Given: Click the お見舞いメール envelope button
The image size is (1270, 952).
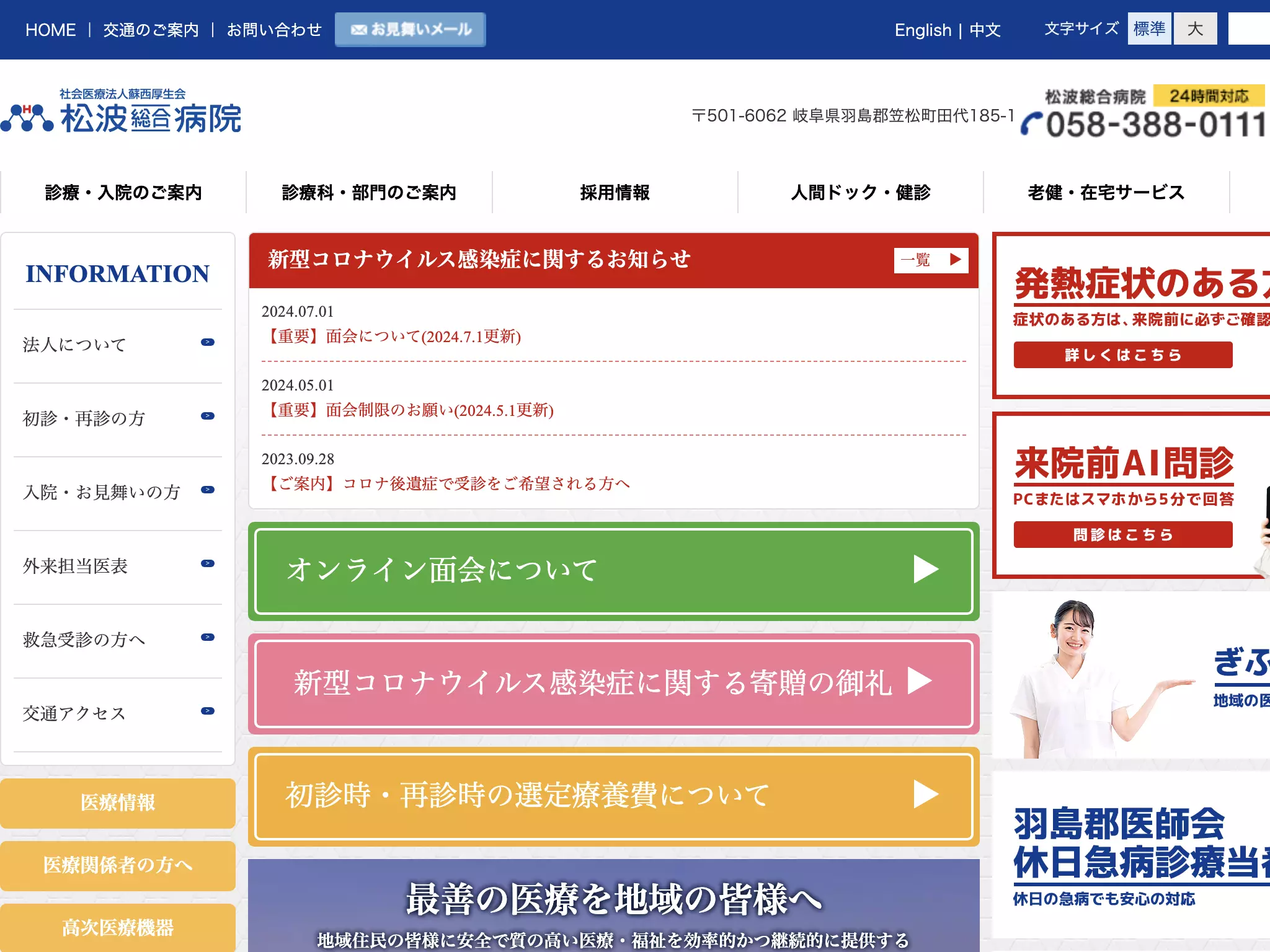Looking at the screenshot, I should point(411,29).
